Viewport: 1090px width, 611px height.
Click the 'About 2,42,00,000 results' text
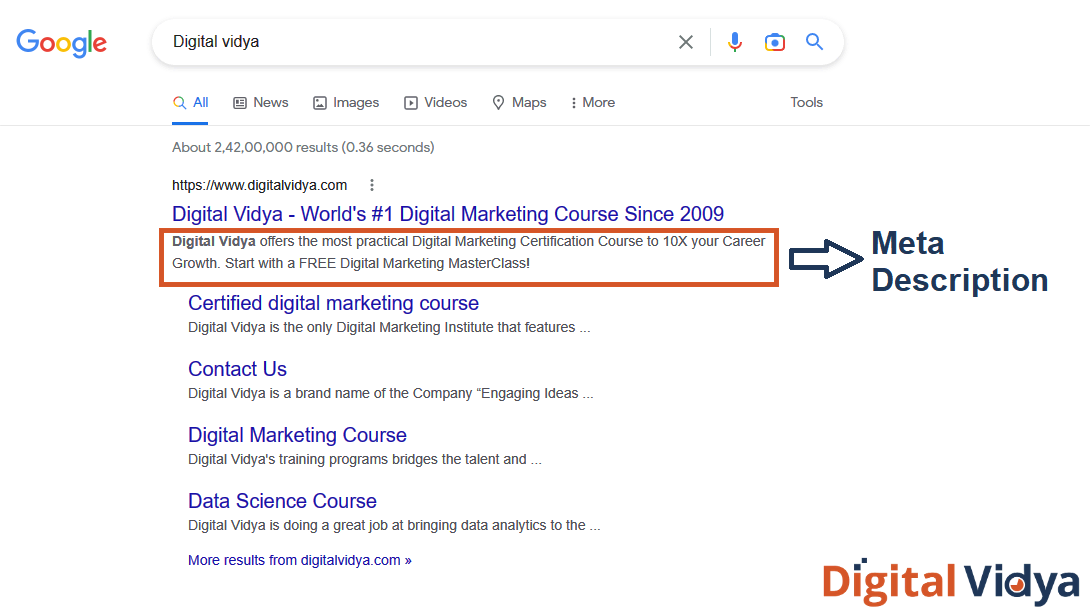(303, 147)
